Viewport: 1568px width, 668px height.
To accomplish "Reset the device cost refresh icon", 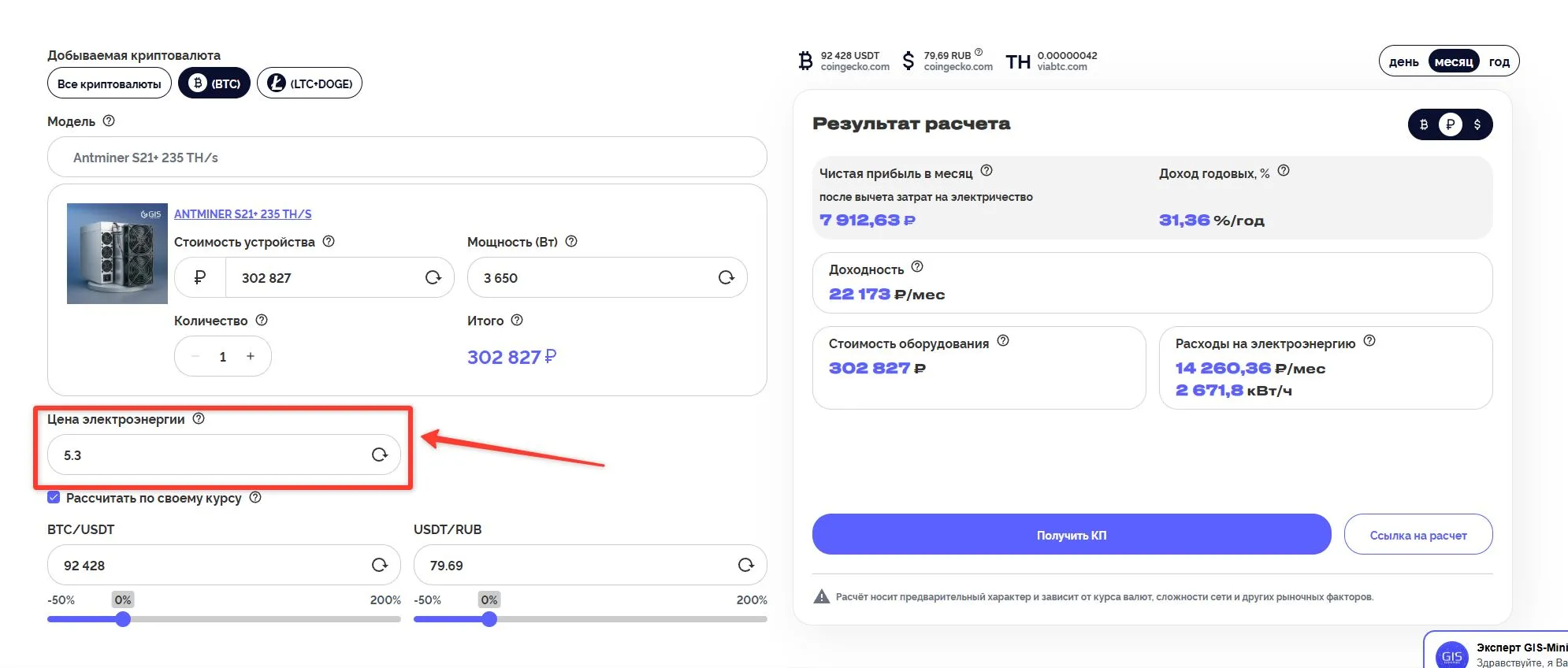I will [433, 277].
